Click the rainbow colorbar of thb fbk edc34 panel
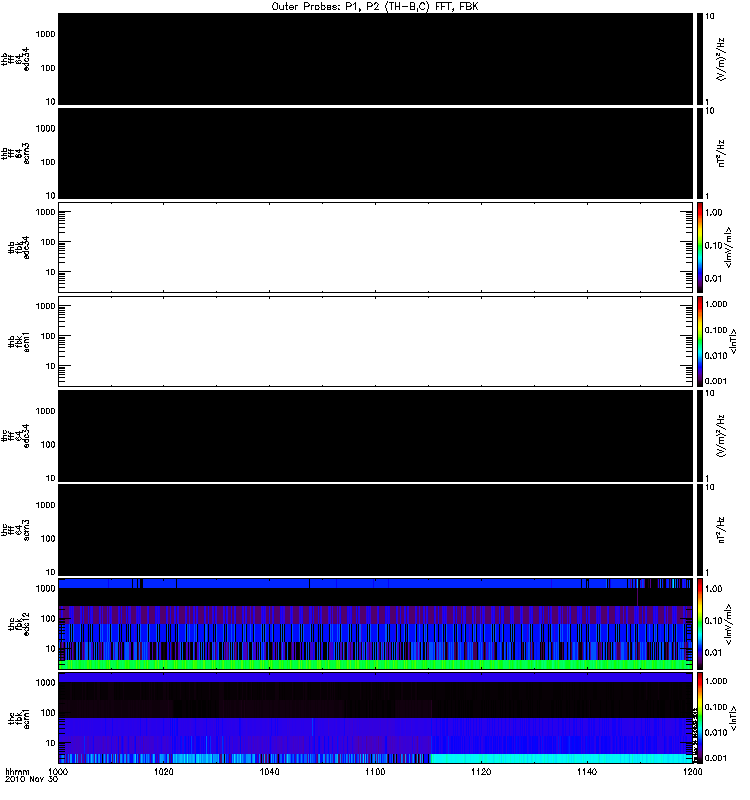 (700, 247)
